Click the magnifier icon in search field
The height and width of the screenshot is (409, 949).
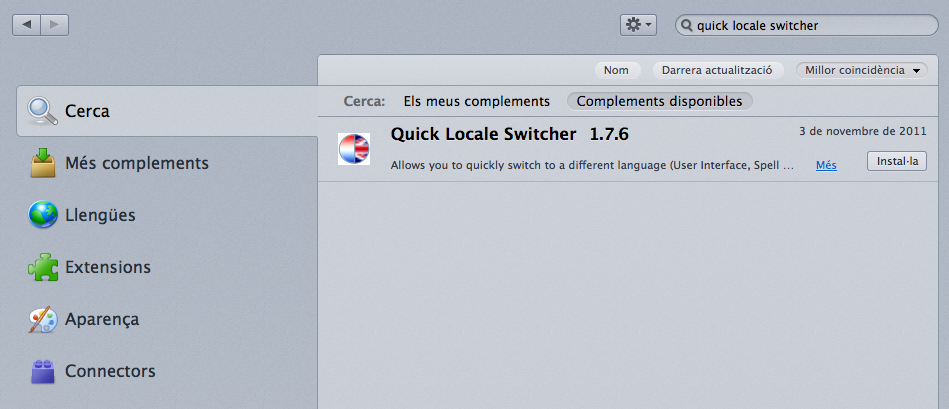pyautogui.click(x=687, y=25)
